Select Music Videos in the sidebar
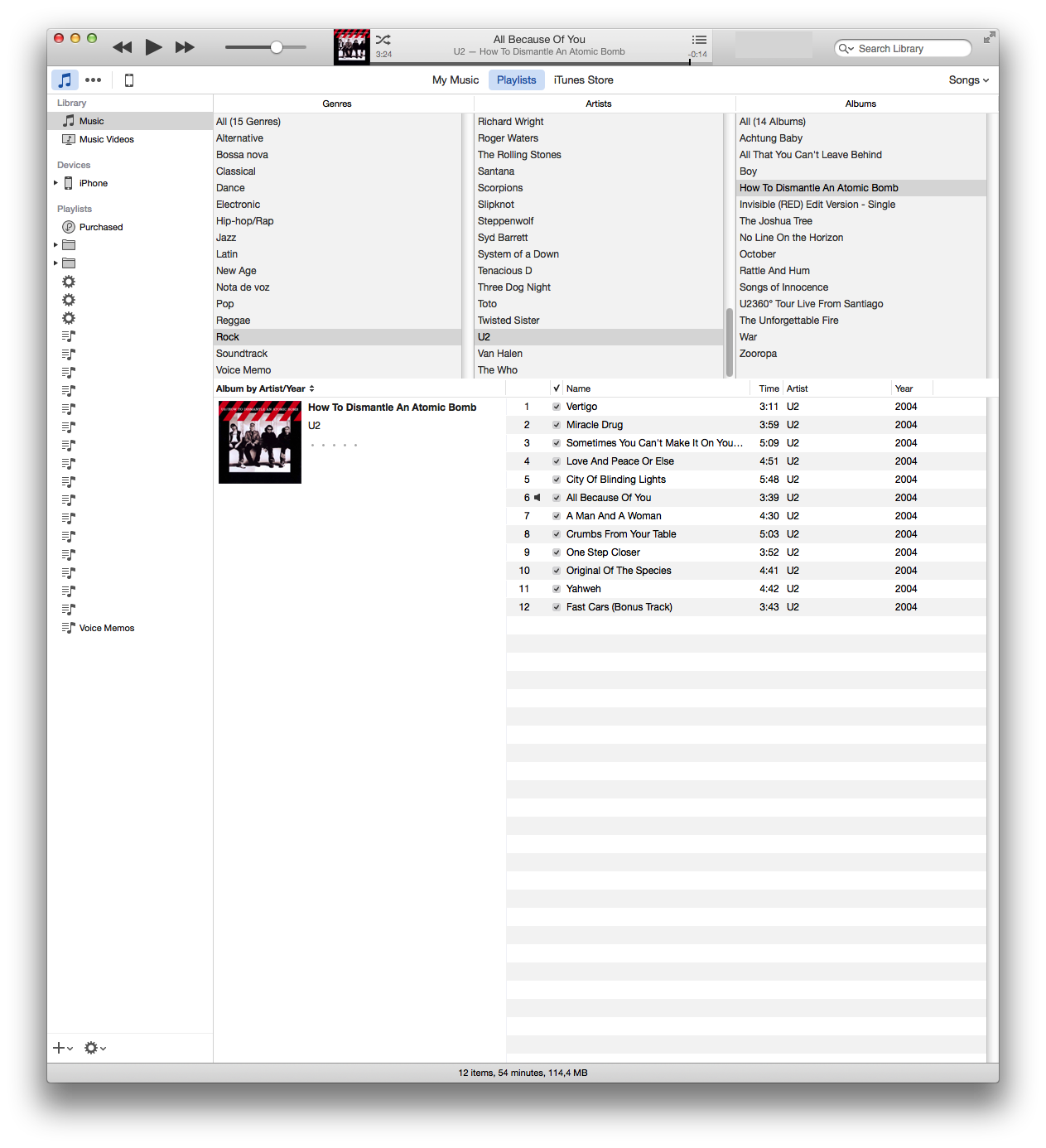This screenshot has height=1148, width=1046. pyautogui.click(x=130, y=139)
